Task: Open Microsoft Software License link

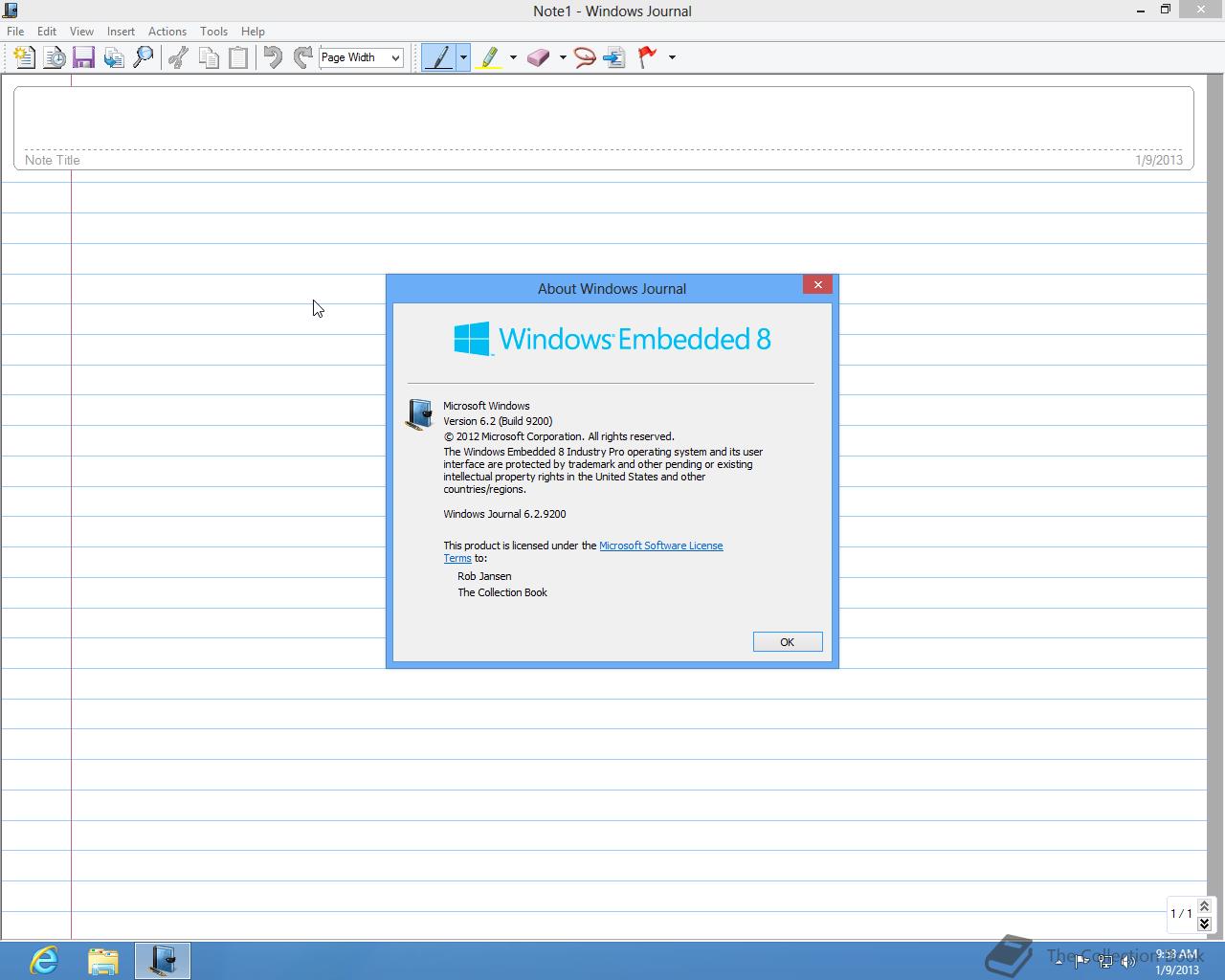Action: click(x=661, y=546)
